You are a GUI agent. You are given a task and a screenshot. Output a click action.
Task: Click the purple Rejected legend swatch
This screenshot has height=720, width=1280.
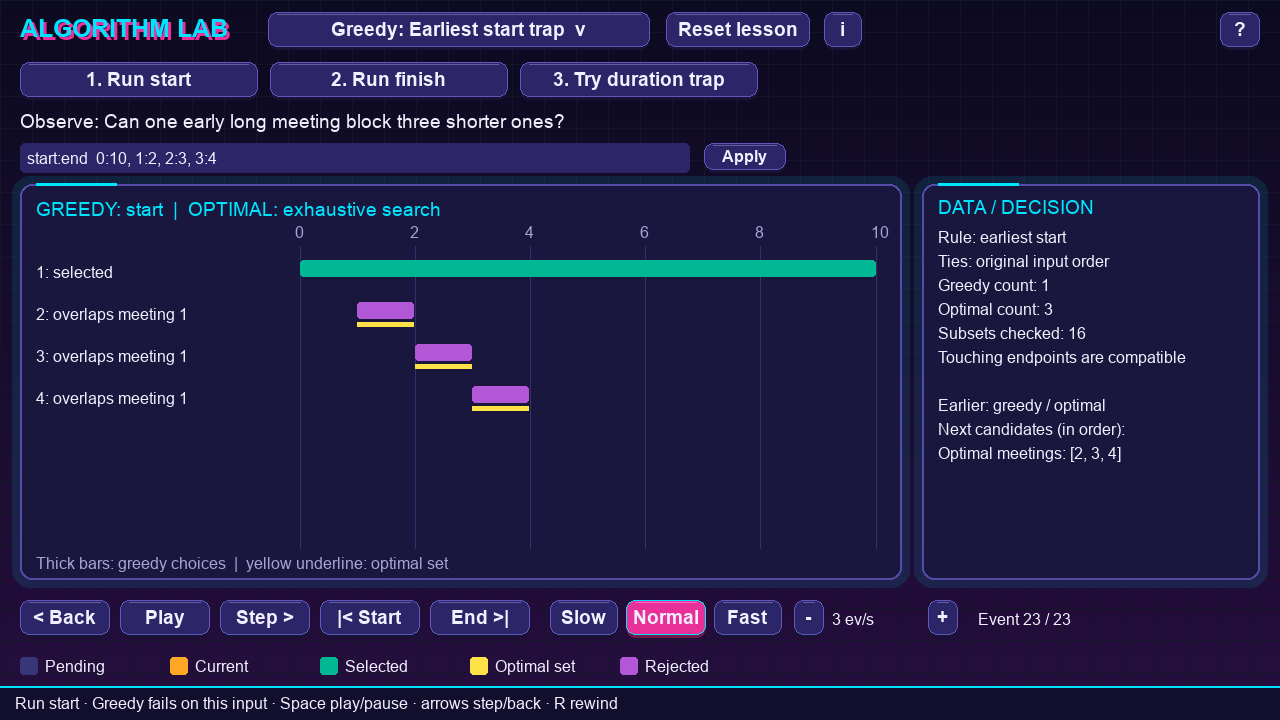click(629, 666)
